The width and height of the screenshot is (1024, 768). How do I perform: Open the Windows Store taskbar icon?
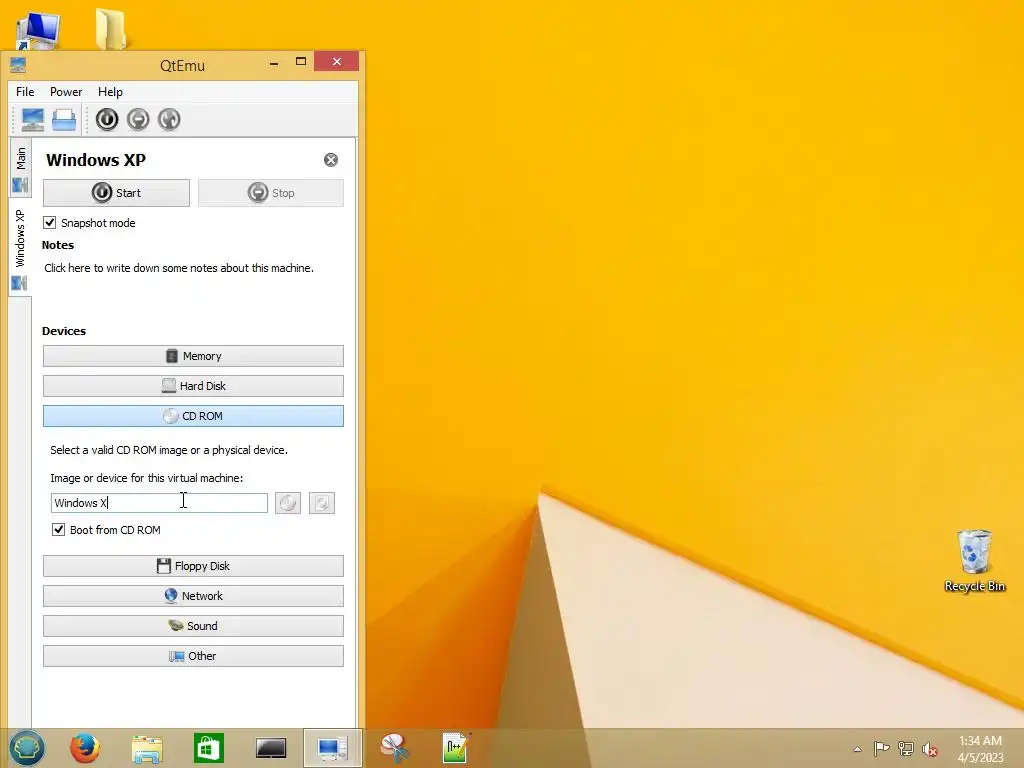(209, 748)
